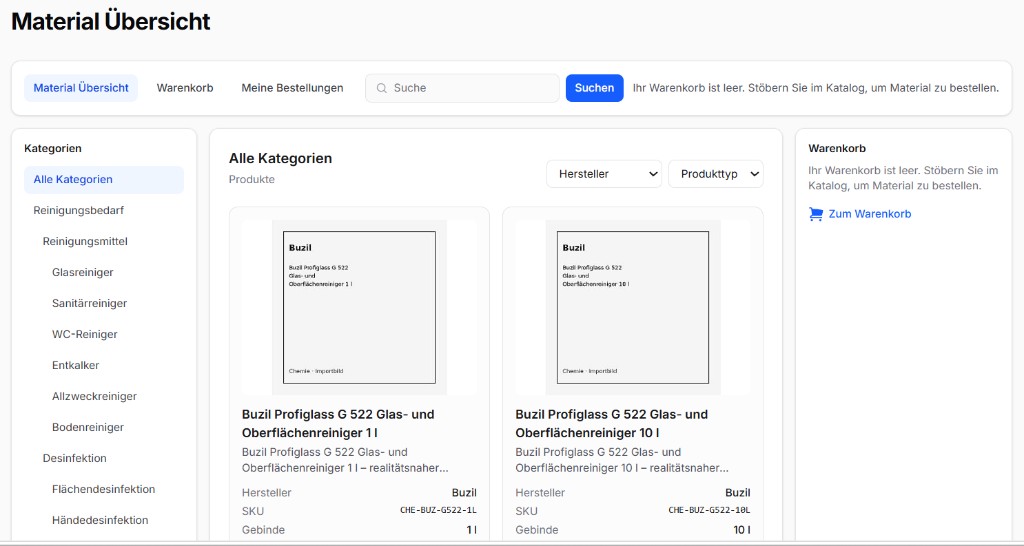Click the Alle Kategorien heading above the product list
The image size is (1024, 546).
coord(280,158)
